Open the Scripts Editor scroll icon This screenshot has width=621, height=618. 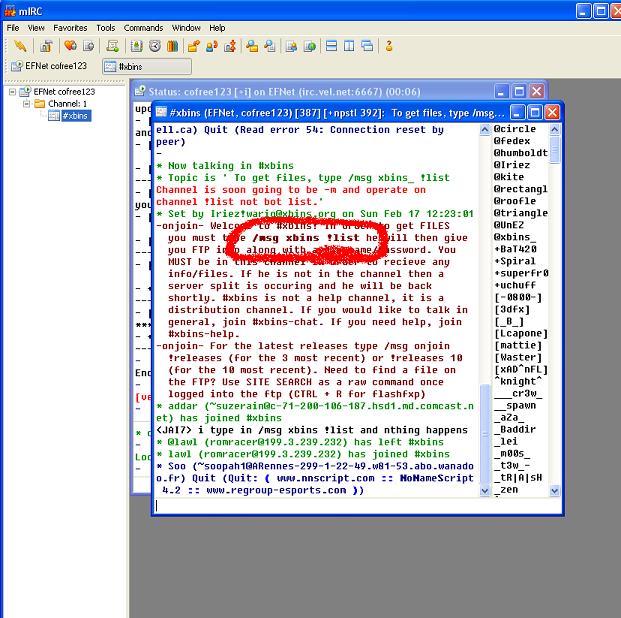coord(112,46)
